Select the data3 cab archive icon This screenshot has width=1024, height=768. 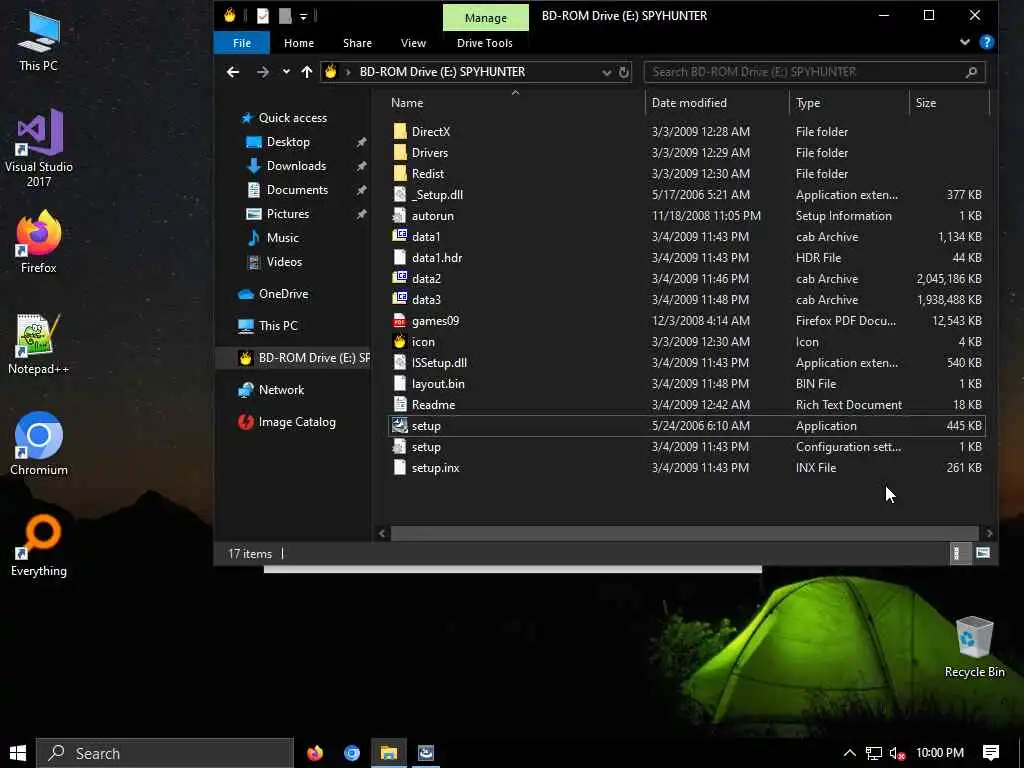tap(400, 299)
